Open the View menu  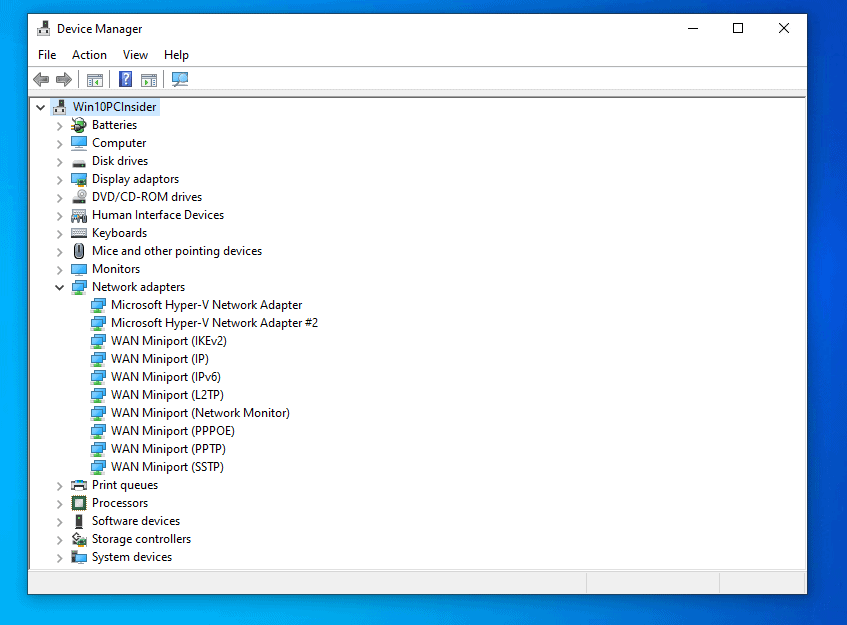point(135,55)
